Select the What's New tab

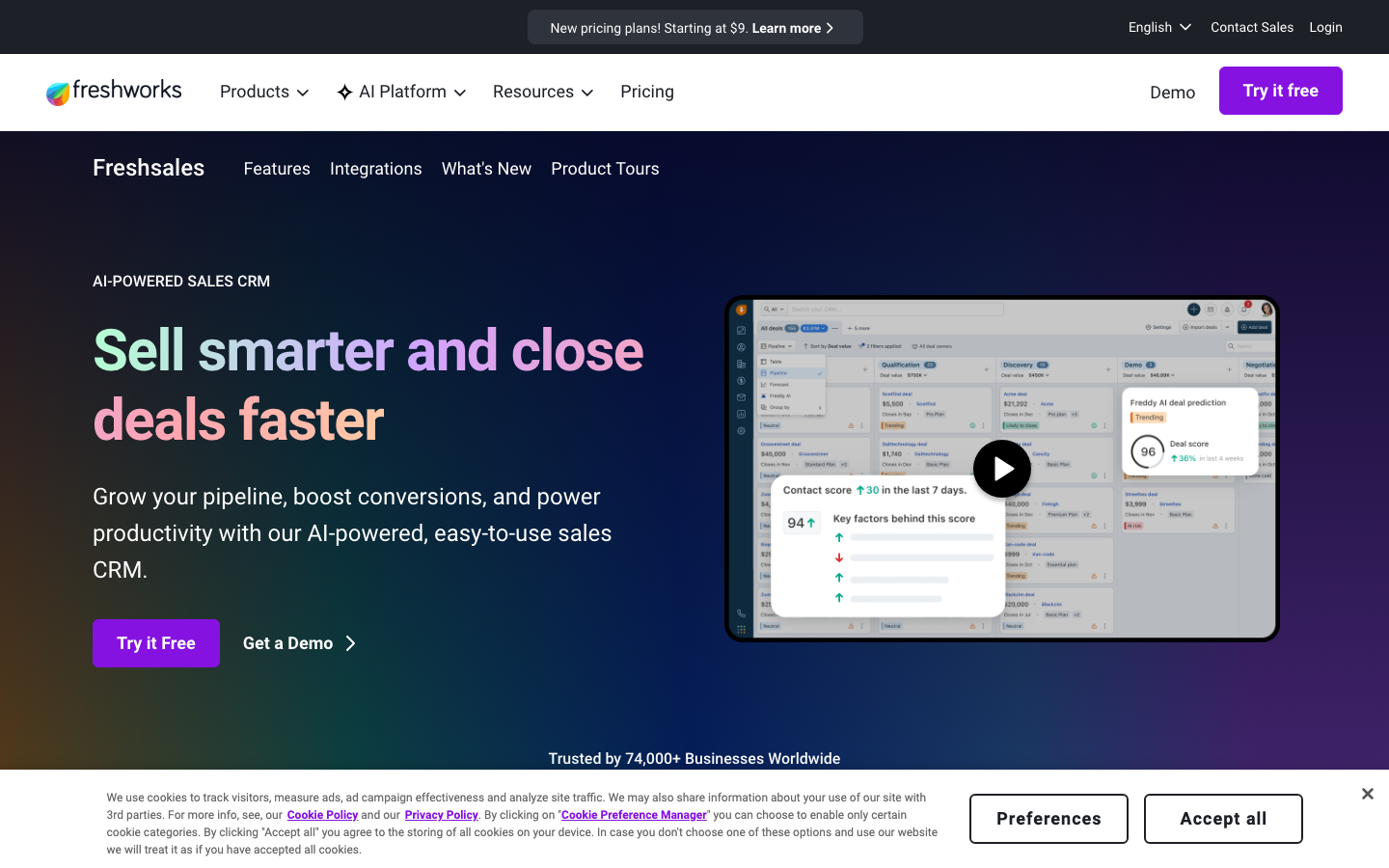pos(486,169)
